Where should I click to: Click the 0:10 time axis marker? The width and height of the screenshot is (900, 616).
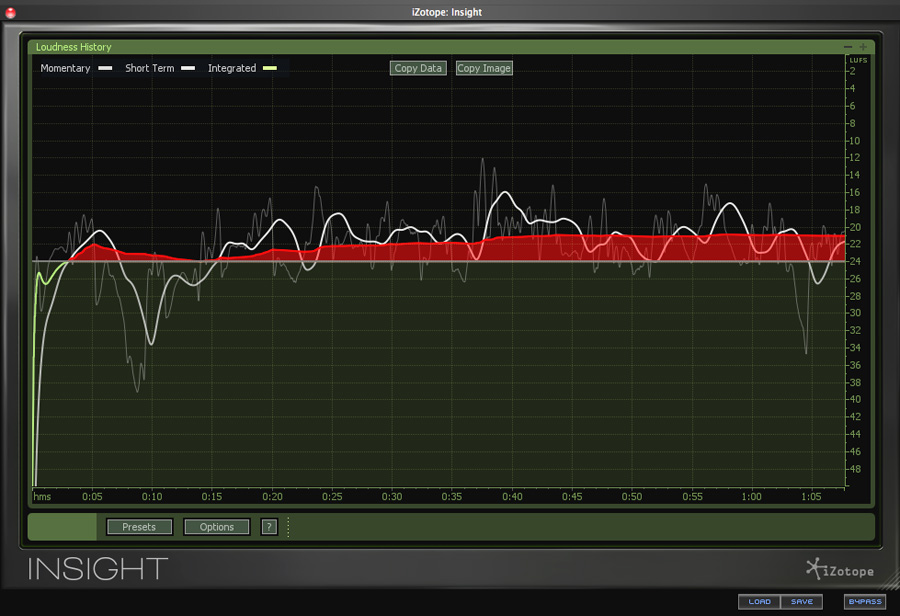(152, 497)
